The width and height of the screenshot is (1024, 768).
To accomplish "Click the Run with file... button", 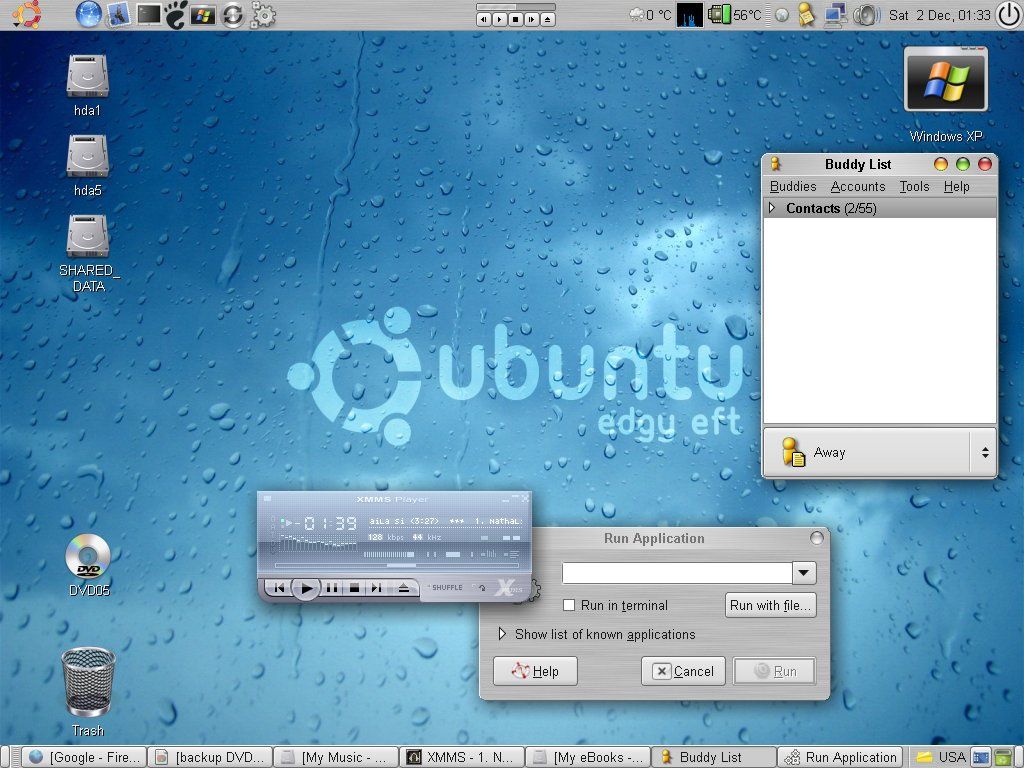I will (770, 605).
